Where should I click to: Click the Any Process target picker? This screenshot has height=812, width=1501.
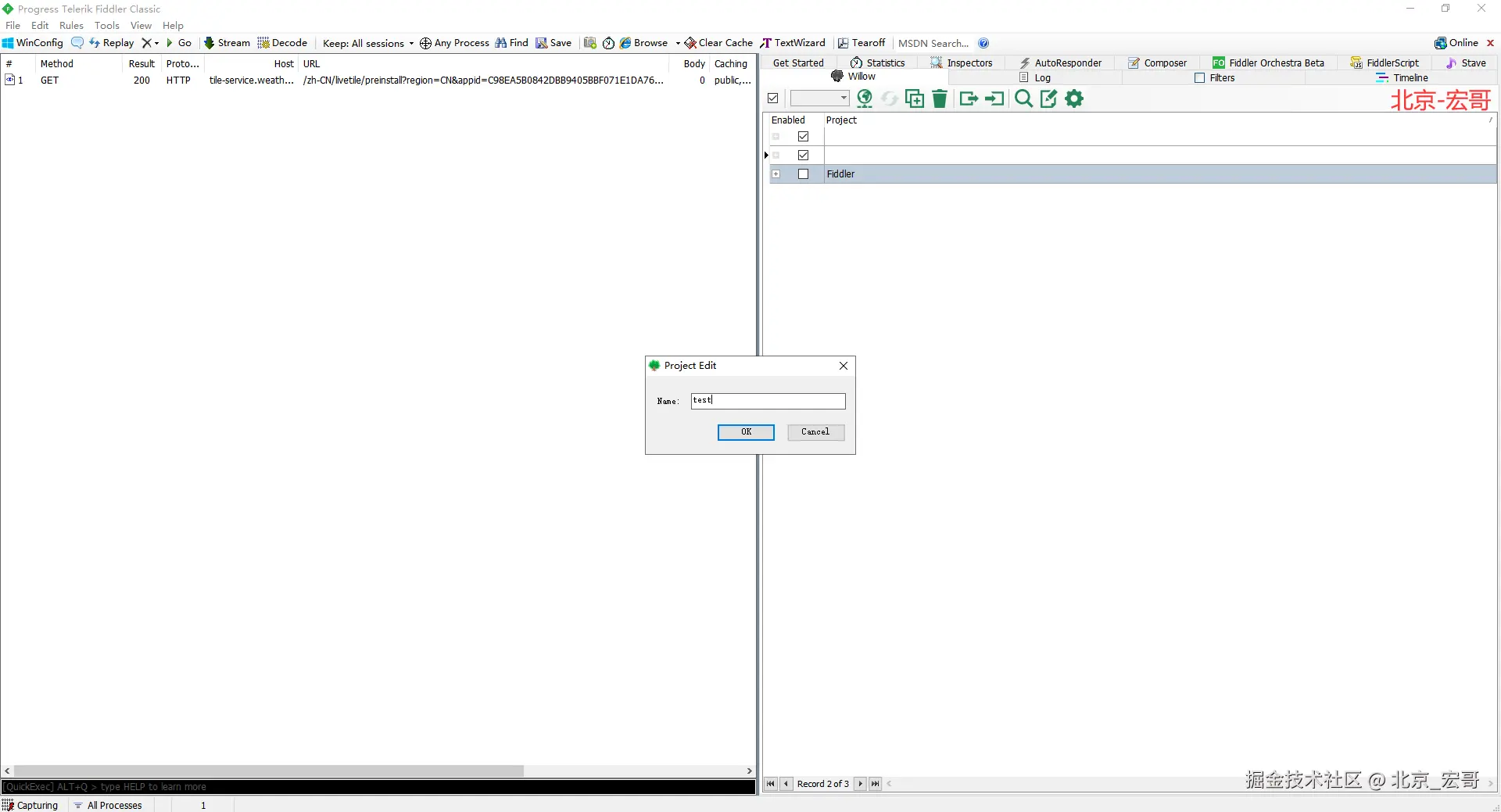(x=454, y=43)
